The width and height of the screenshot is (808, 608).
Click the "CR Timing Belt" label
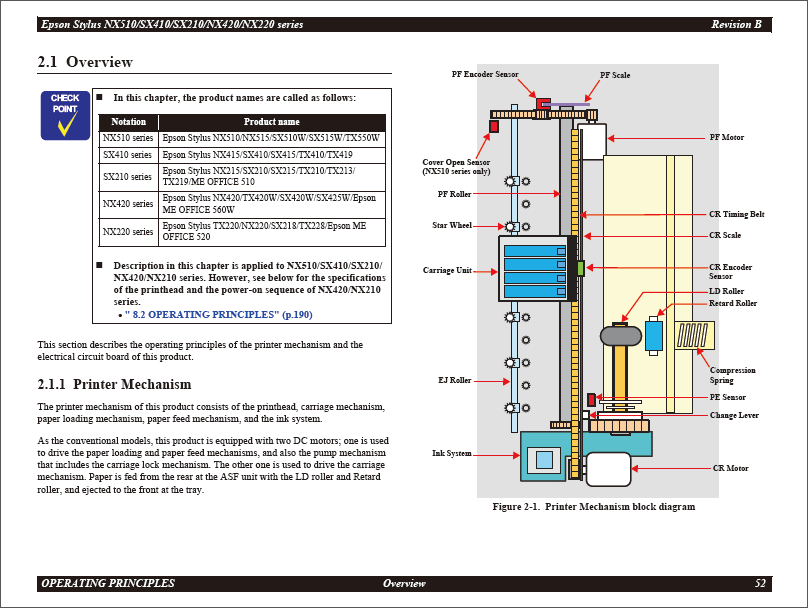coord(736,214)
